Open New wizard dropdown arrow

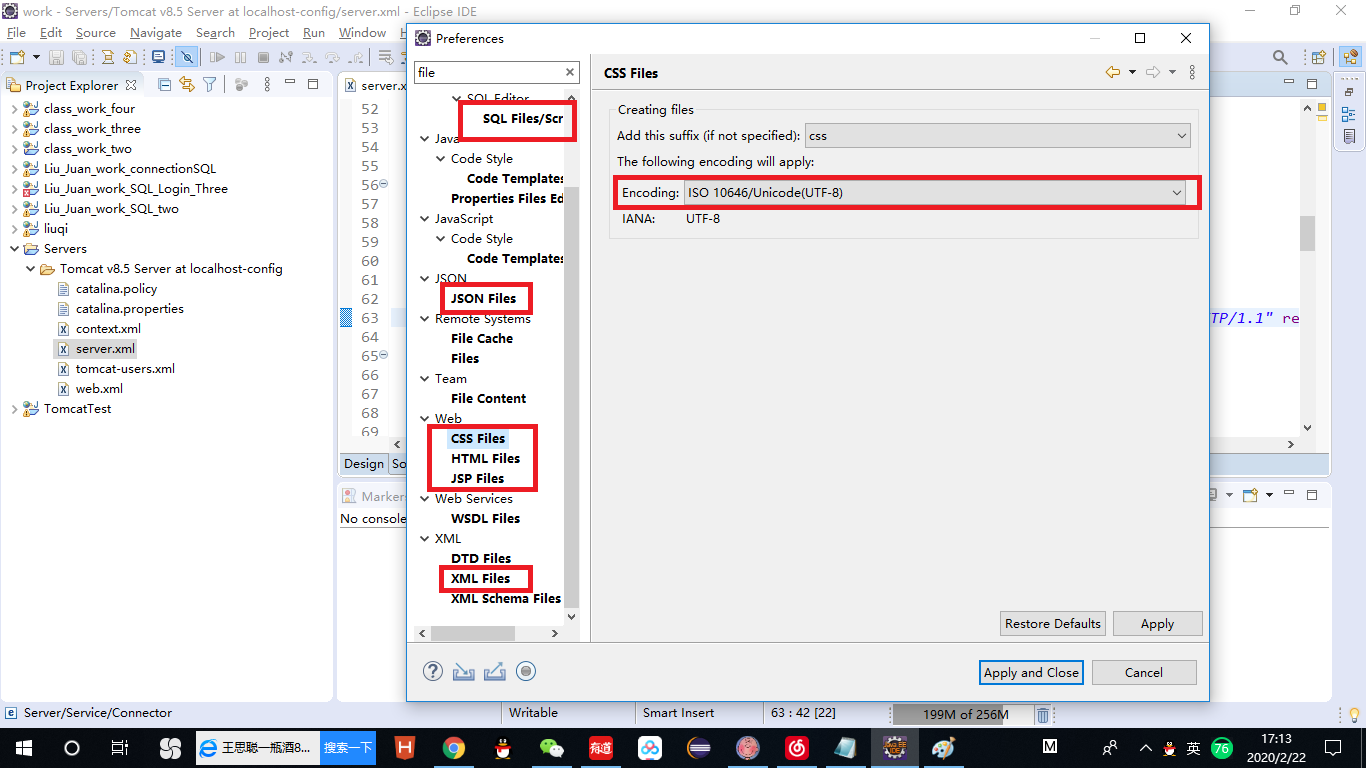click(x=36, y=58)
